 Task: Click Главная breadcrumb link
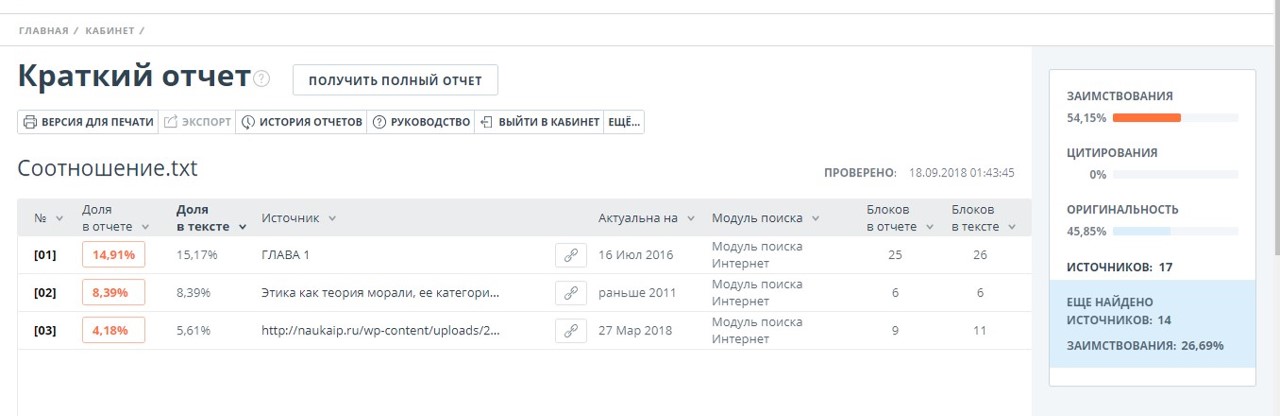click(43, 31)
